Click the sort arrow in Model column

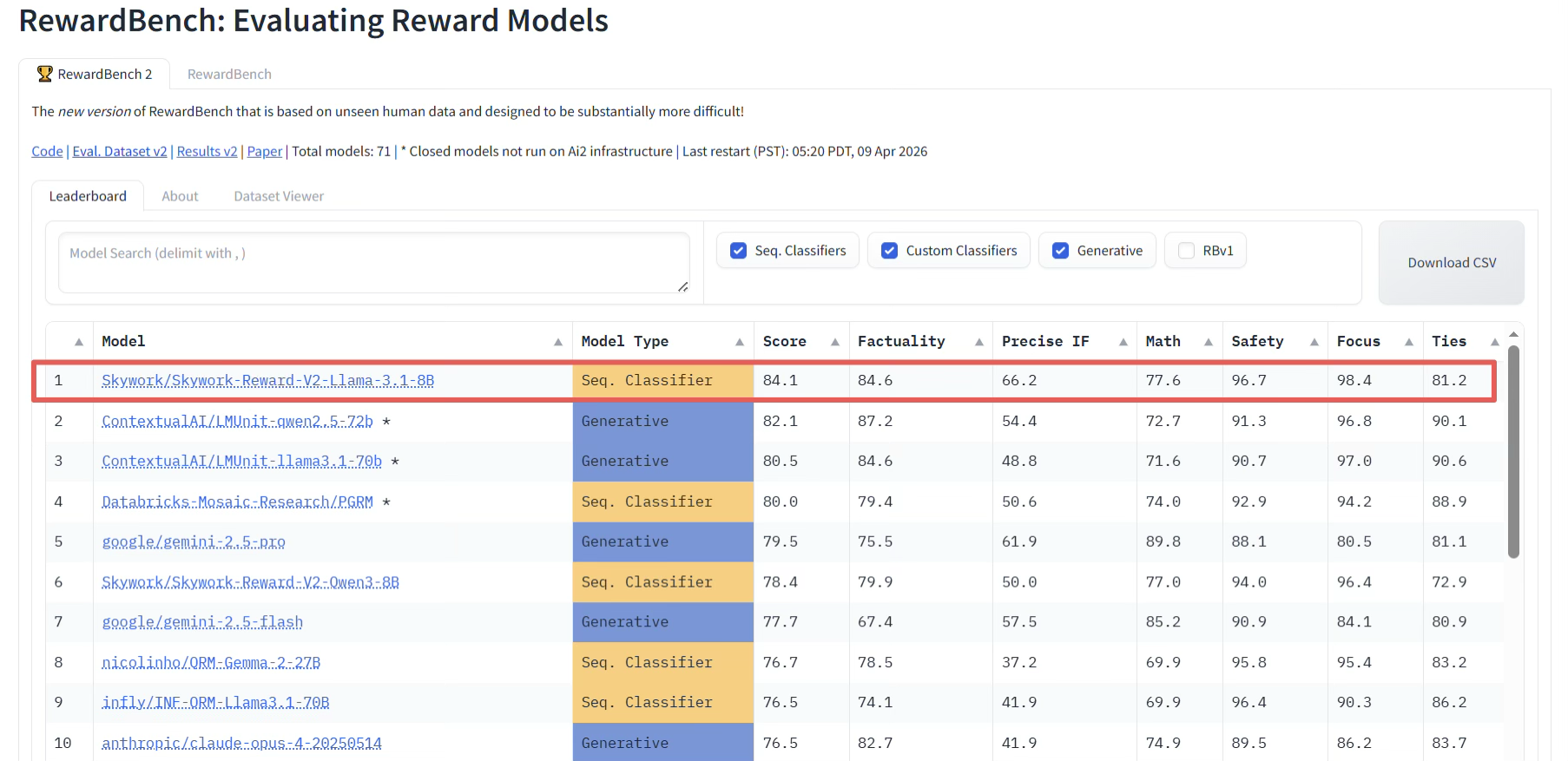pos(557,342)
